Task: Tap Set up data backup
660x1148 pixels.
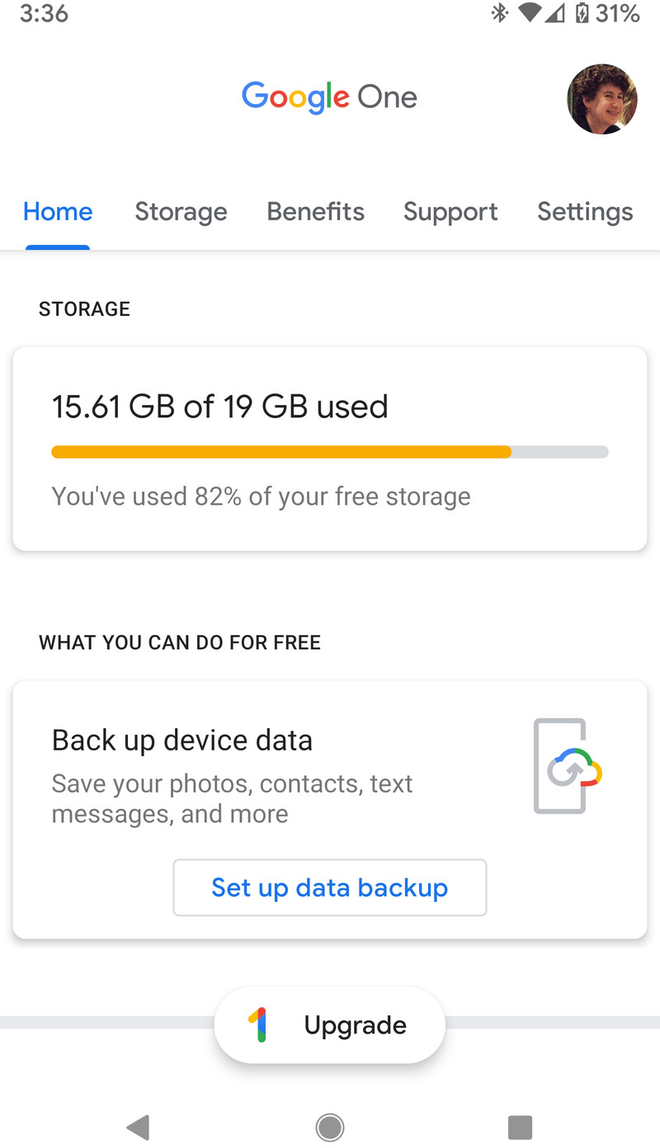Action: (x=329, y=888)
